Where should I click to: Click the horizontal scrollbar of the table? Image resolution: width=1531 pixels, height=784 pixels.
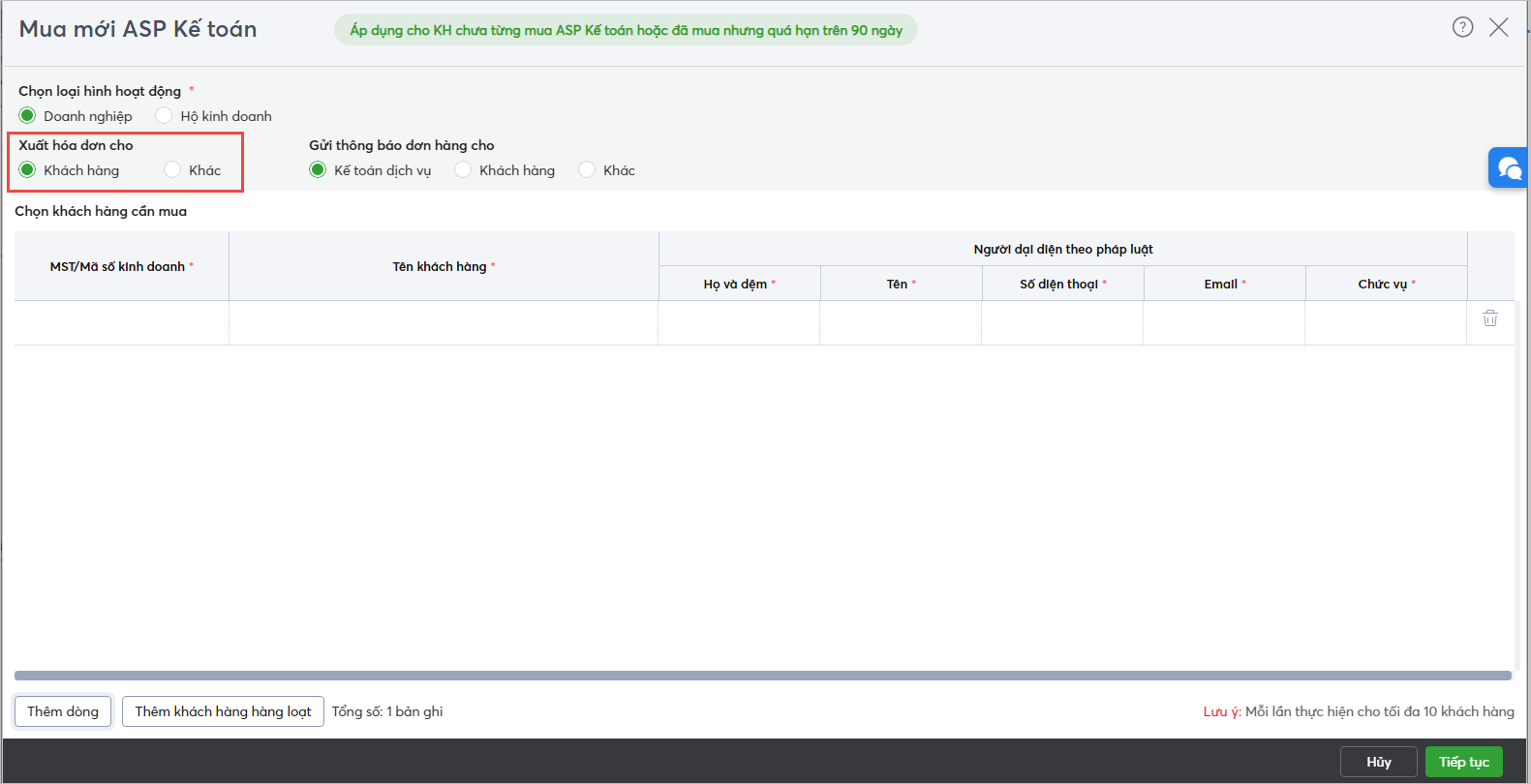(763, 676)
